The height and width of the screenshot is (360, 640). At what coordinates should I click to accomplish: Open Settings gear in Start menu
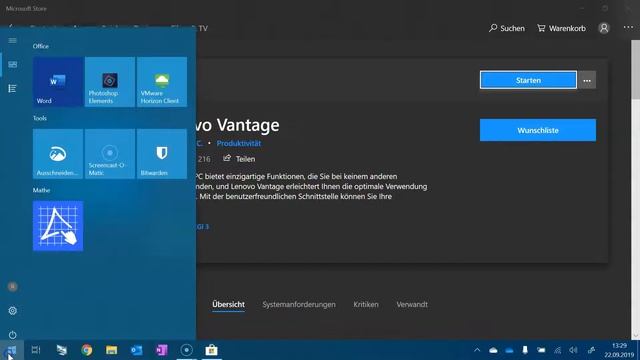click(x=13, y=311)
